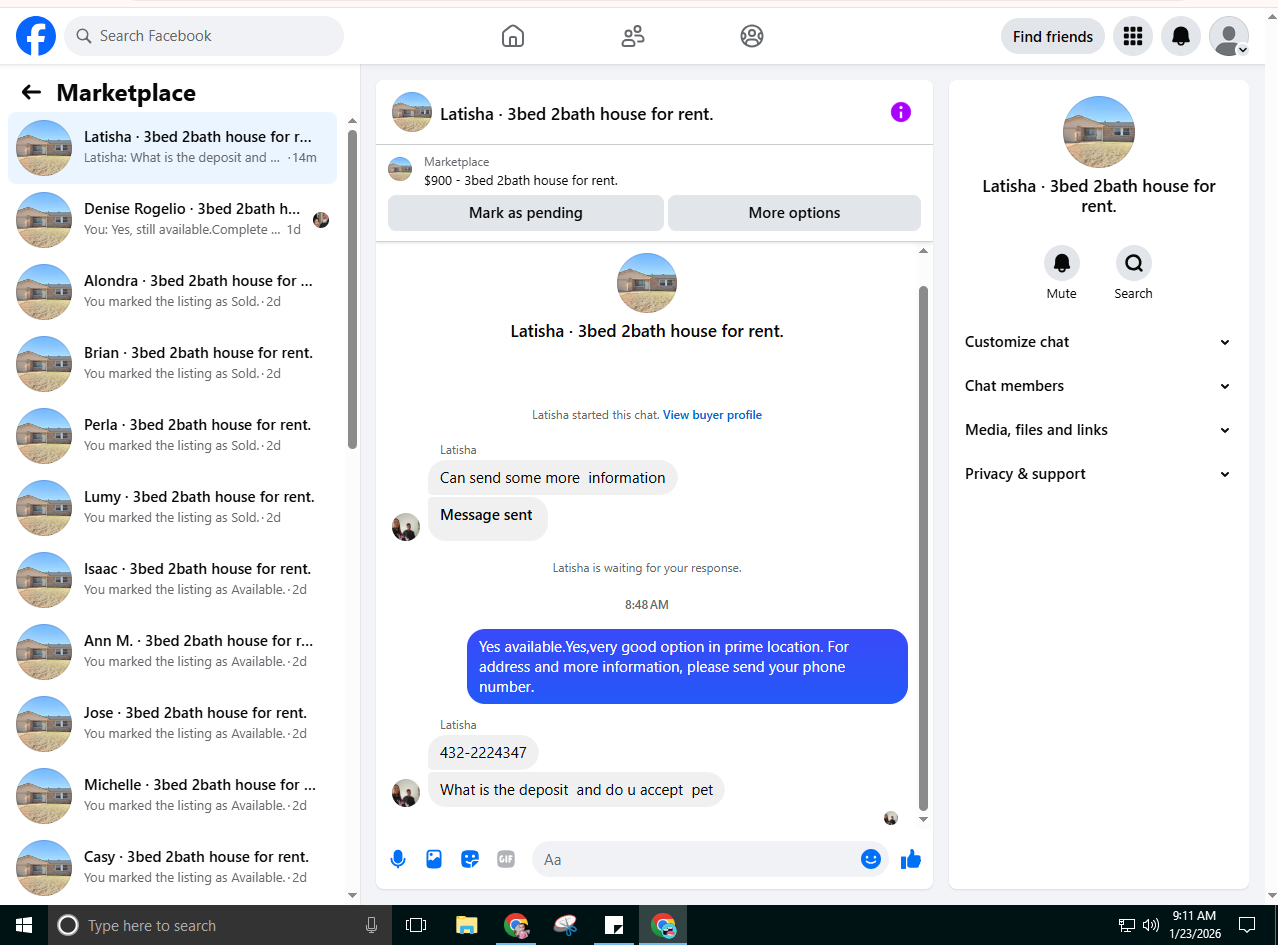Click the conversation list scrollbar
The height and width of the screenshot is (945, 1278).
pyautogui.click(x=352, y=290)
